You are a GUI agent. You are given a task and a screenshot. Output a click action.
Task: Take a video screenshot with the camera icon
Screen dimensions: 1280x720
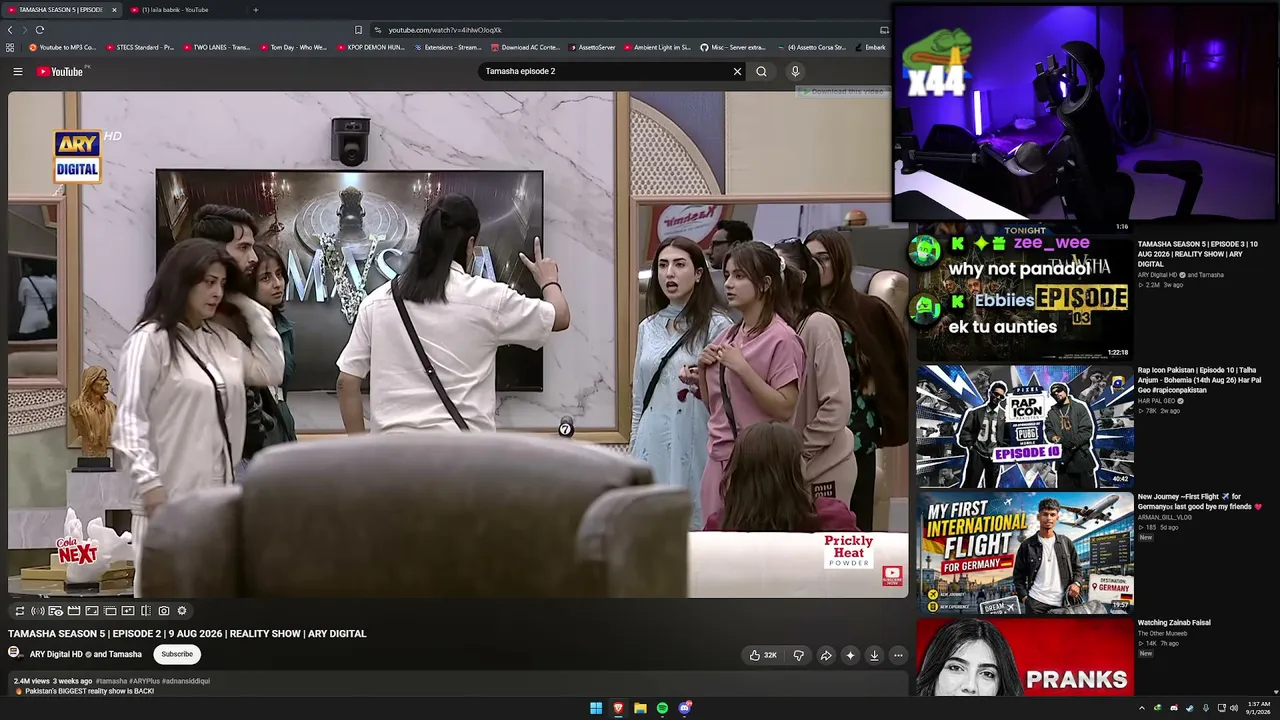point(164,611)
